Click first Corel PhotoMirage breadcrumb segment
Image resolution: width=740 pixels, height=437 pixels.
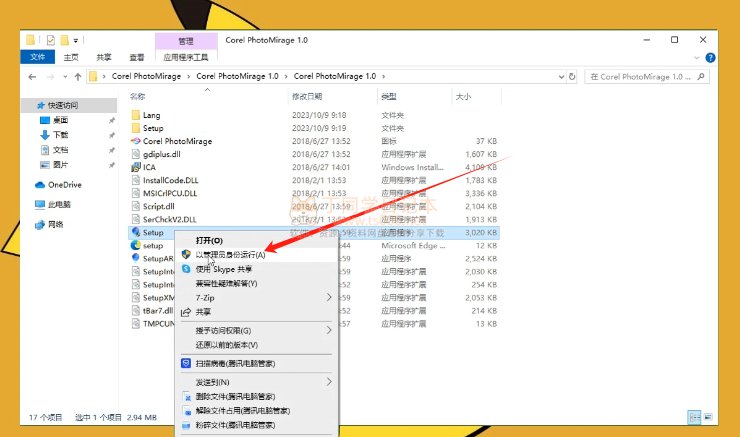tap(146, 76)
